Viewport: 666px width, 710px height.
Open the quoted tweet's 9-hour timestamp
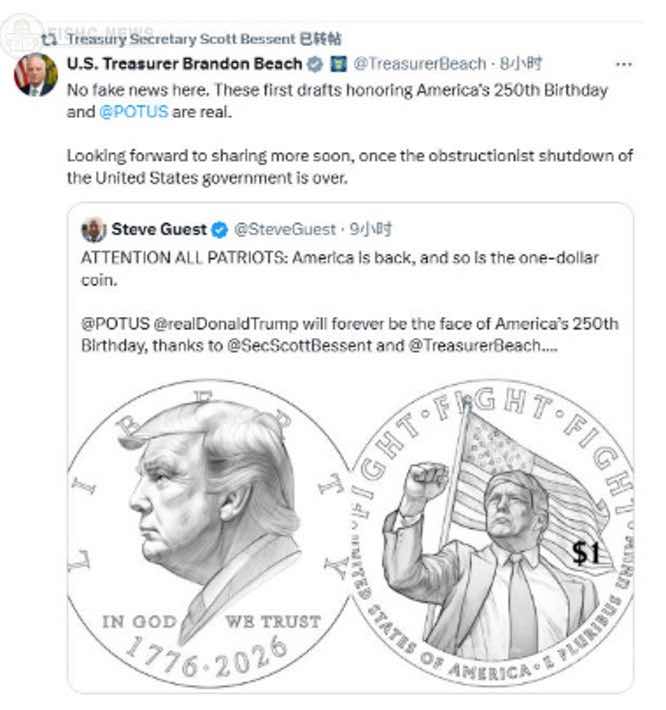(x=370, y=230)
